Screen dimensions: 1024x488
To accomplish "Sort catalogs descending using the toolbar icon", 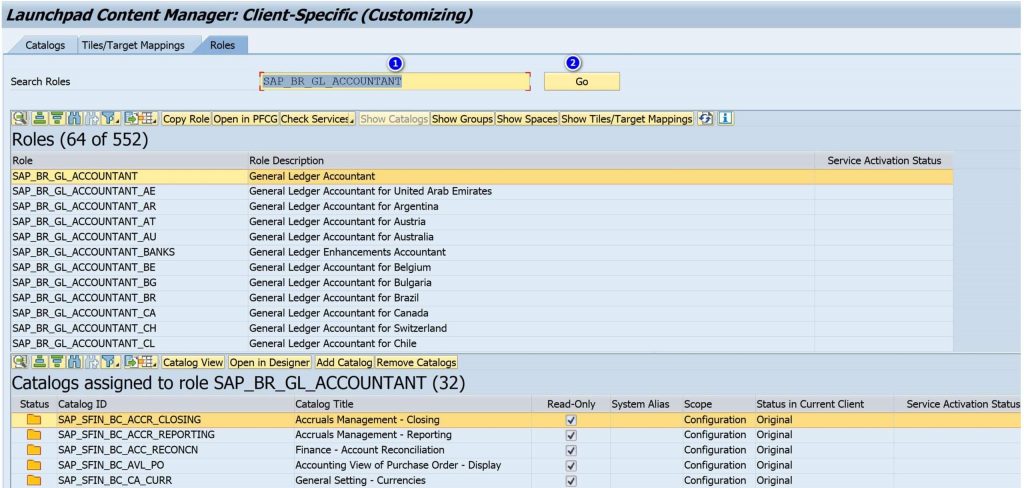I will pos(57,362).
